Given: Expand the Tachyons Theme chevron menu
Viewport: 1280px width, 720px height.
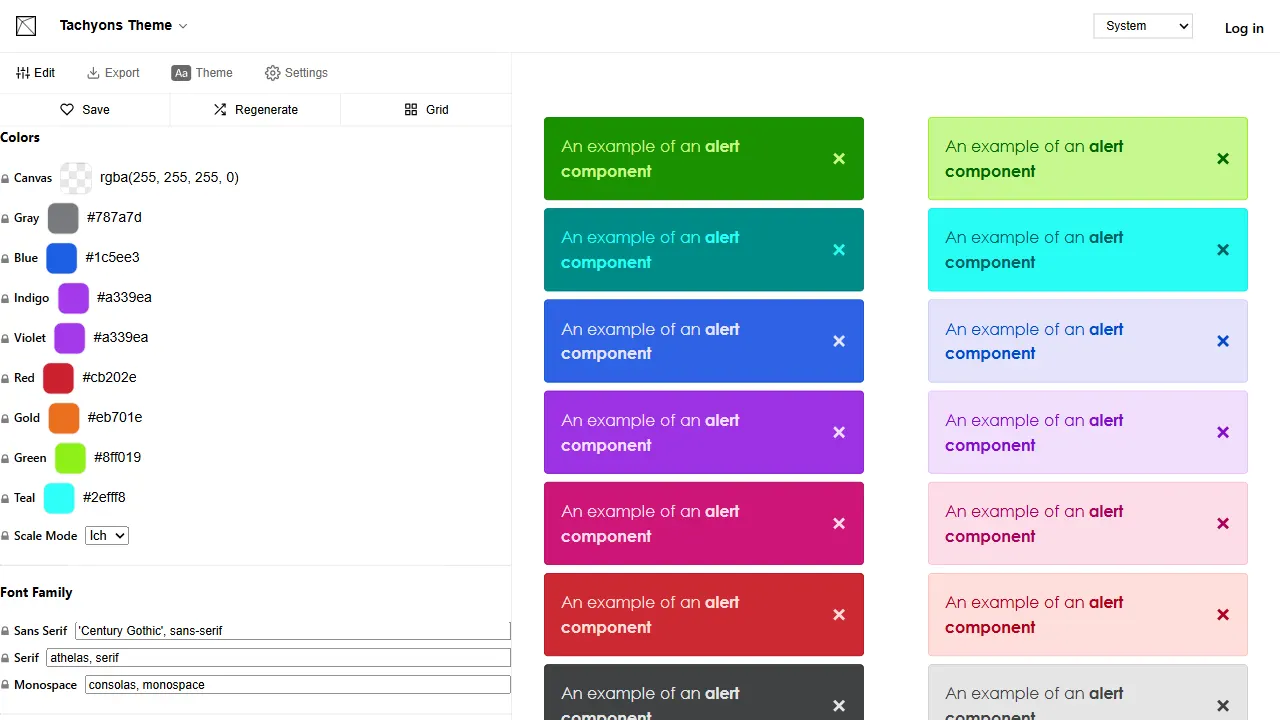Looking at the screenshot, I should pyautogui.click(x=183, y=26).
